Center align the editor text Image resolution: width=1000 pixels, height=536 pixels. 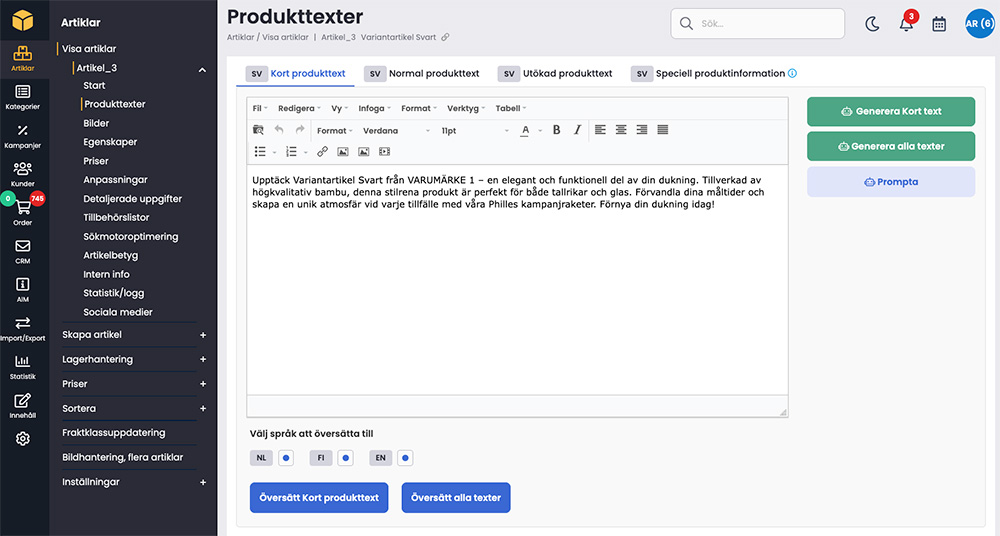click(x=621, y=130)
